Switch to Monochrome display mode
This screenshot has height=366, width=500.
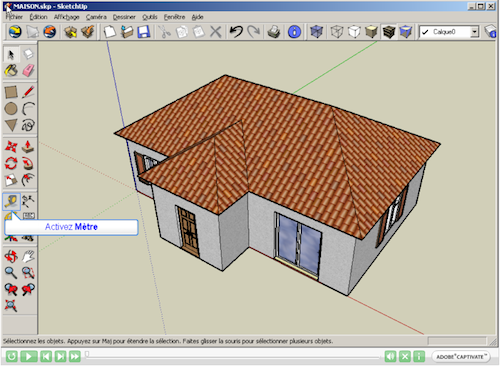pyautogui.click(x=406, y=32)
